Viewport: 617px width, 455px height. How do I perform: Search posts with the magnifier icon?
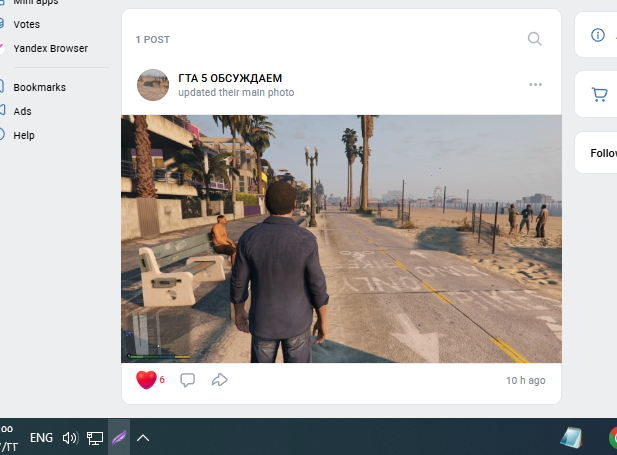pyautogui.click(x=534, y=39)
